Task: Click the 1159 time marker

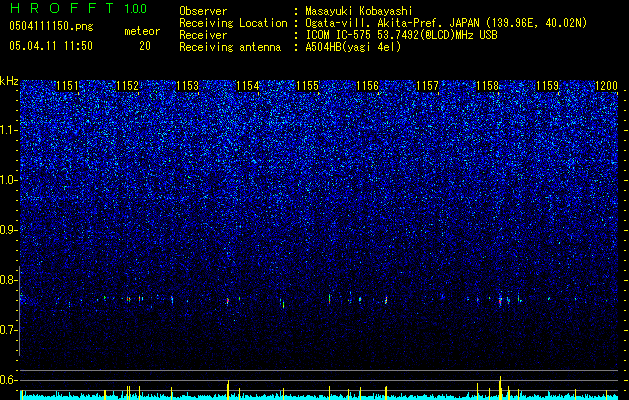Action: coord(548,86)
